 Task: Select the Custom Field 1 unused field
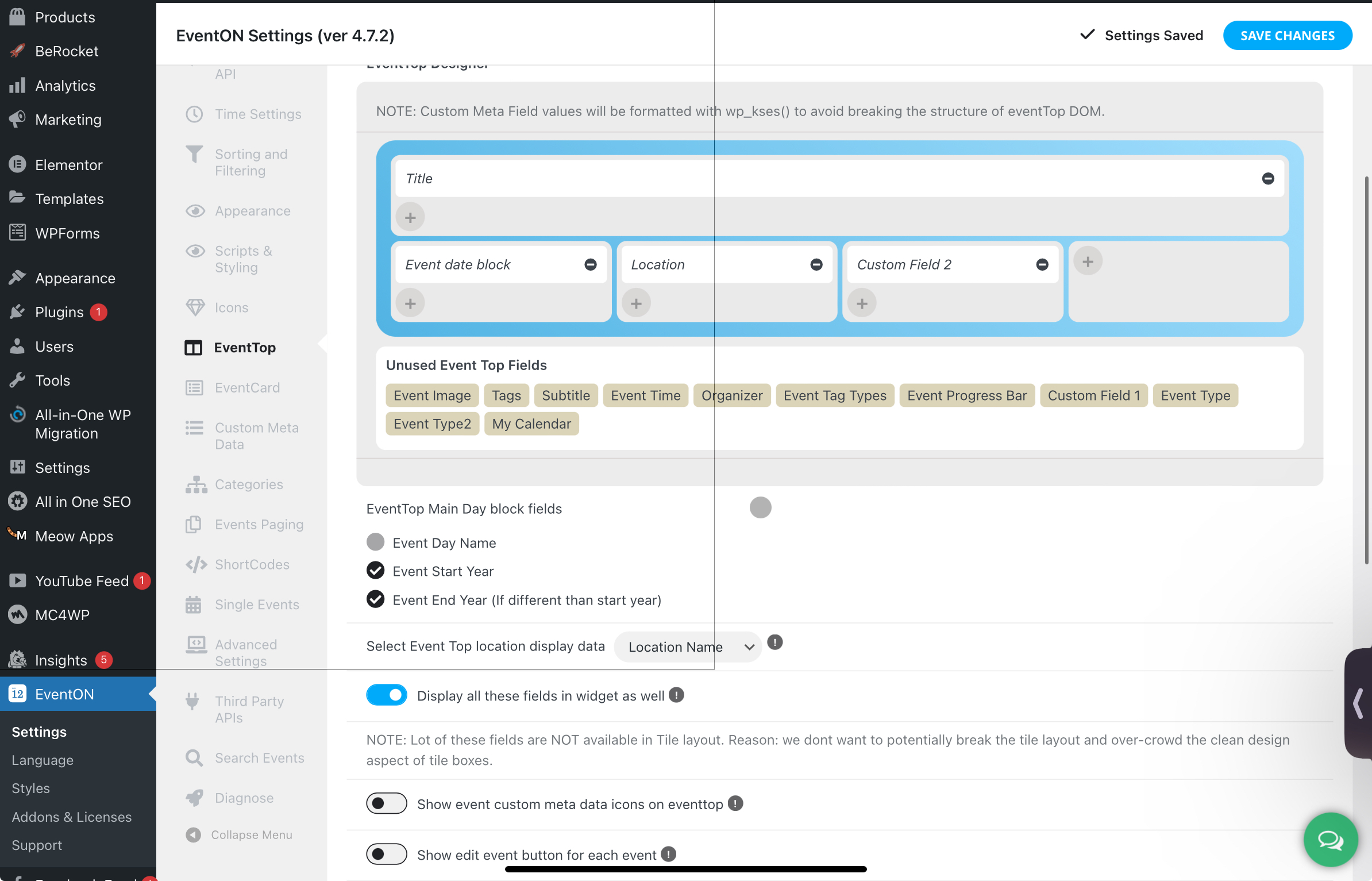coord(1094,395)
